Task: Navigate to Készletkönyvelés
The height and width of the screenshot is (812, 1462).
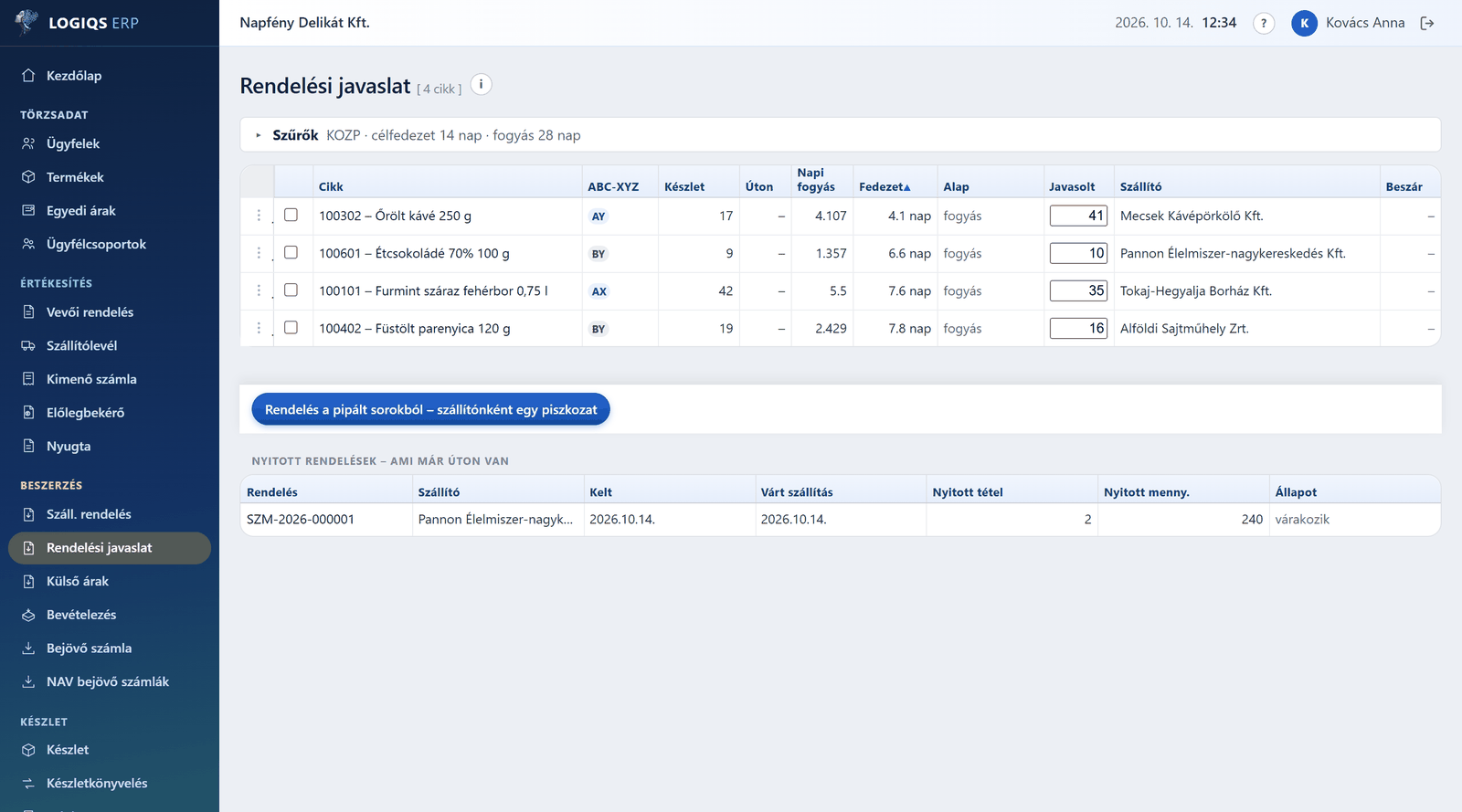Action: [x=110, y=784]
